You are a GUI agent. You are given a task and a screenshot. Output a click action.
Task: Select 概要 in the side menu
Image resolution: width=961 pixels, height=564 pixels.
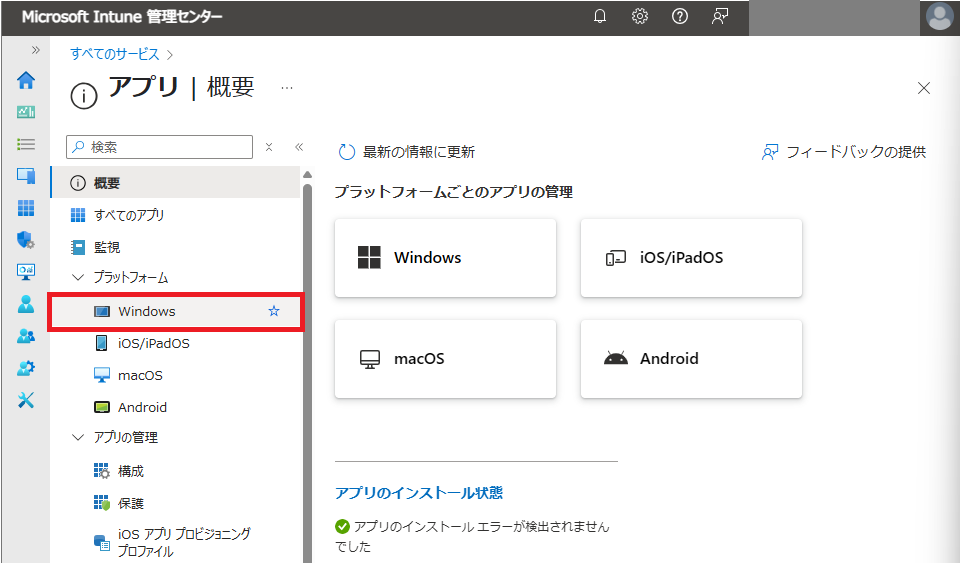point(175,183)
